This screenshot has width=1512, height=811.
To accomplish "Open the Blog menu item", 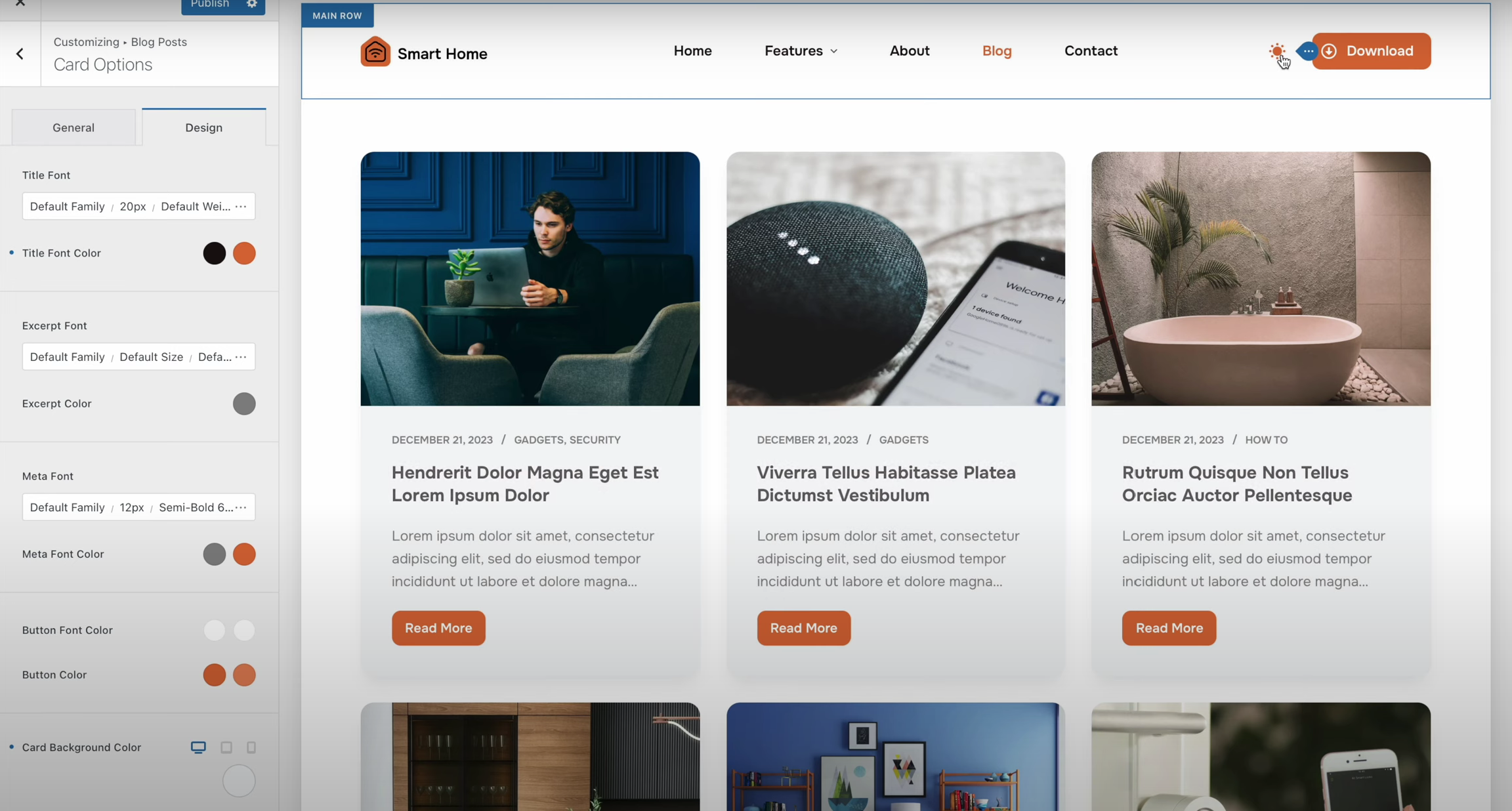I will 997,51.
